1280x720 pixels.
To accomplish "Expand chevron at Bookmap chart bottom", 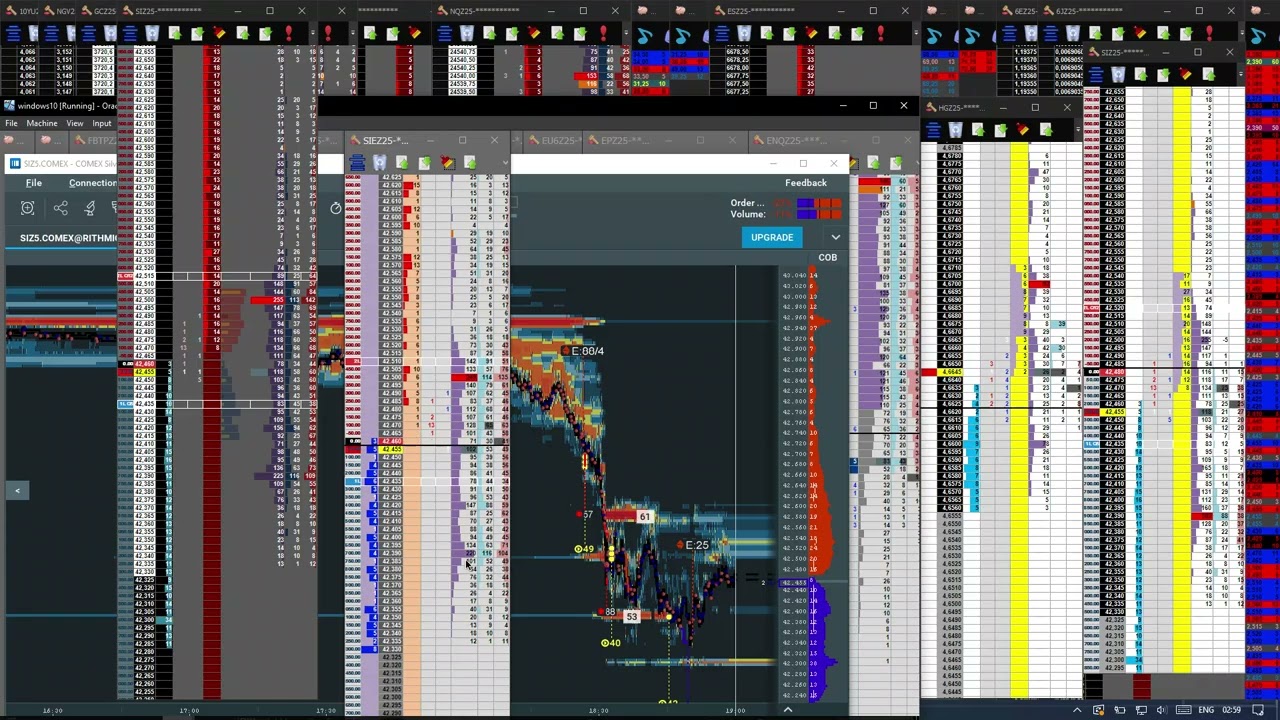I will click(x=787, y=710).
